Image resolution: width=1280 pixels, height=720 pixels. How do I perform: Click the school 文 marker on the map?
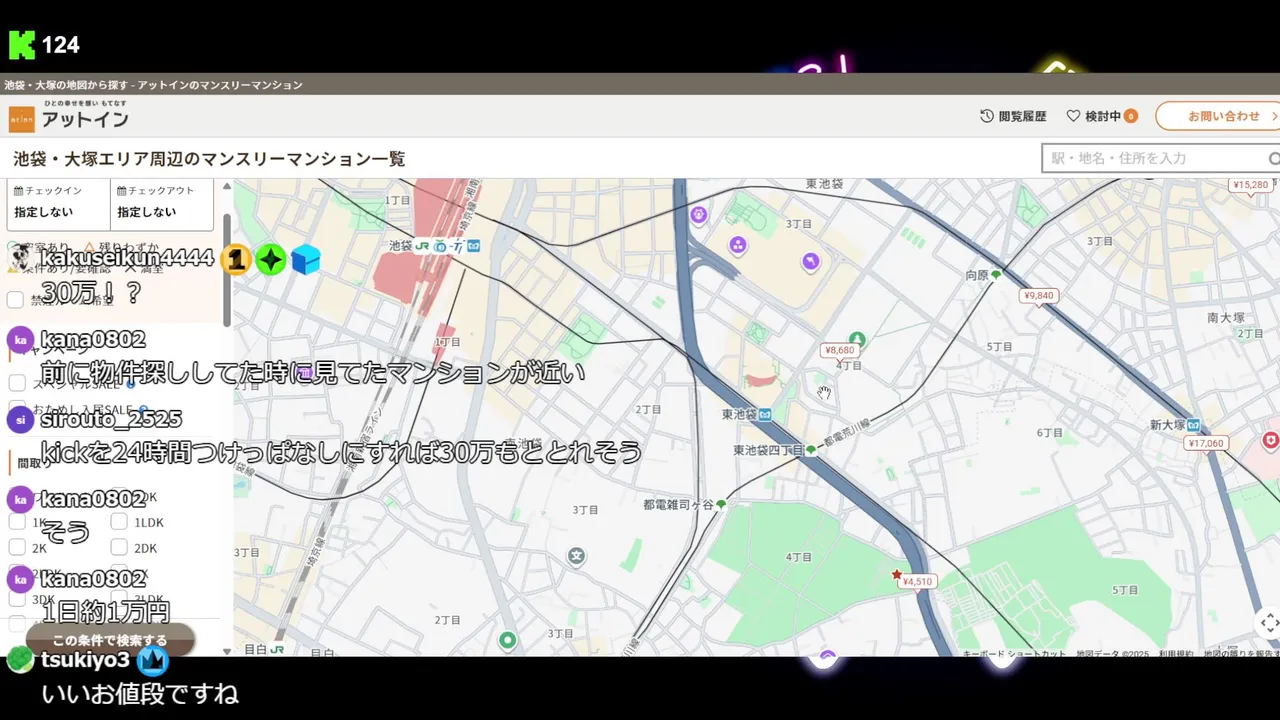click(x=576, y=556)
